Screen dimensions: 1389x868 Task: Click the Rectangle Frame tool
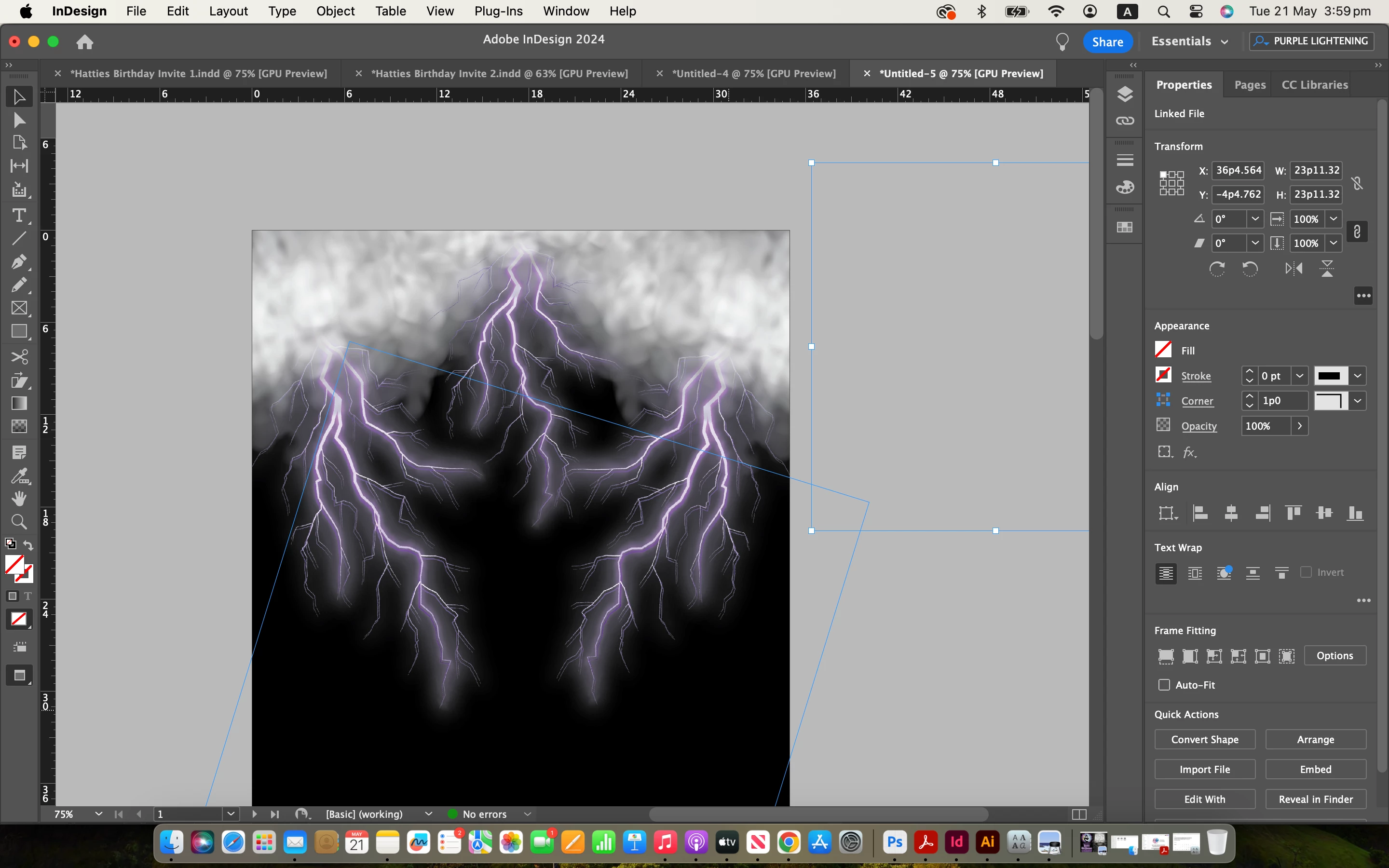[x=19, y=308]
